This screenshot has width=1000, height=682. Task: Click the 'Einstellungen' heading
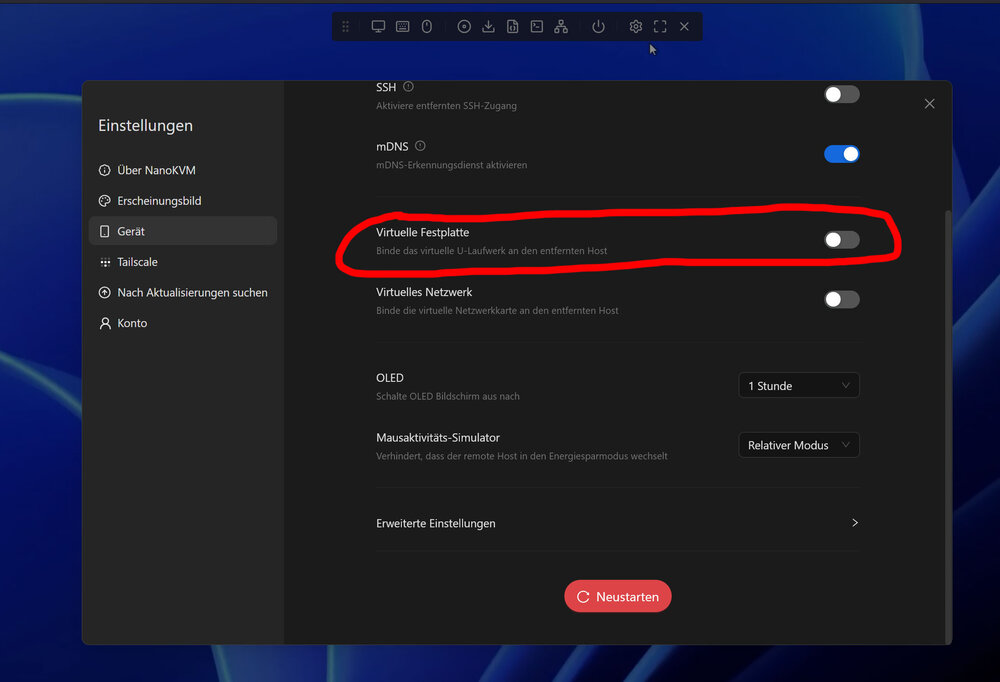[x=145, y=126]
